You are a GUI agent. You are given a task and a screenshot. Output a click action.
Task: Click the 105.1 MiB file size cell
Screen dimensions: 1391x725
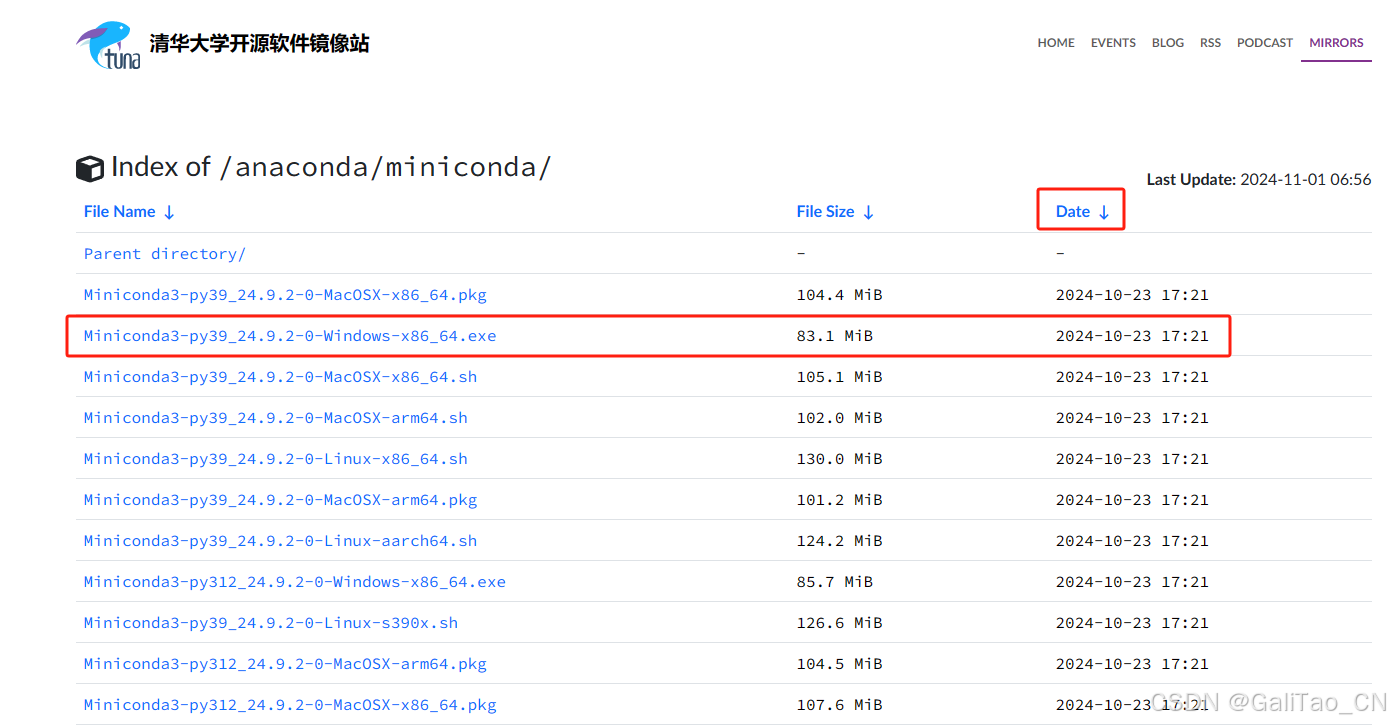pyautogui.click(x=839, y=377)
